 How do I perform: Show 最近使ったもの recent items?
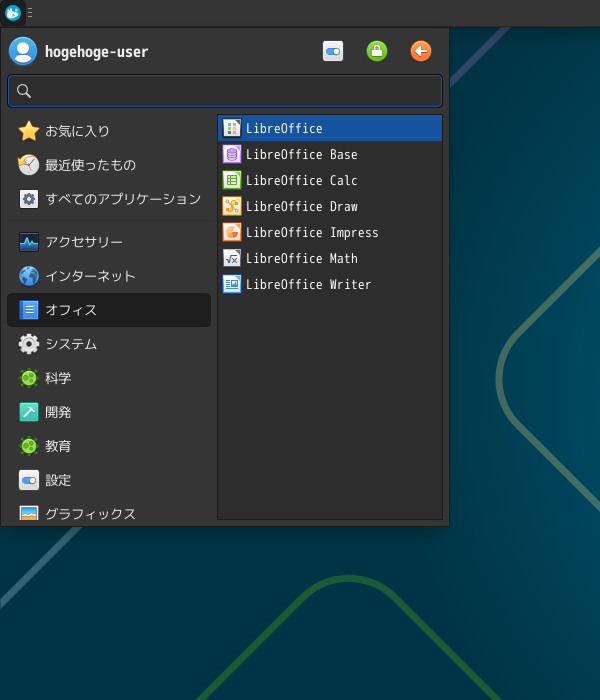tap(90, 165)
